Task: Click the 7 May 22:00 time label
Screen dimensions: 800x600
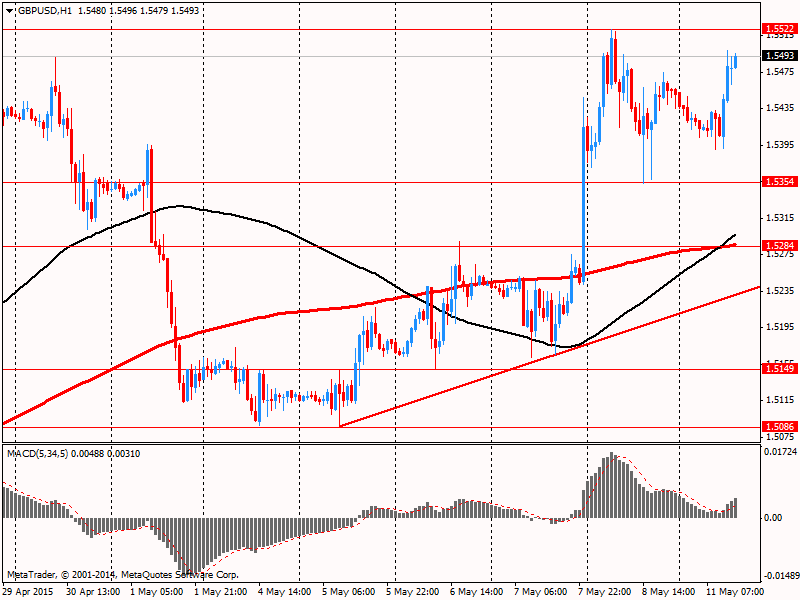Action: pos(604,592)
